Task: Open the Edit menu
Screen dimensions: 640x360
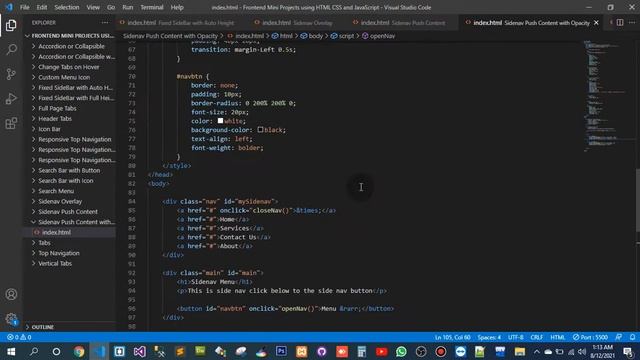Action: [42, 7]
